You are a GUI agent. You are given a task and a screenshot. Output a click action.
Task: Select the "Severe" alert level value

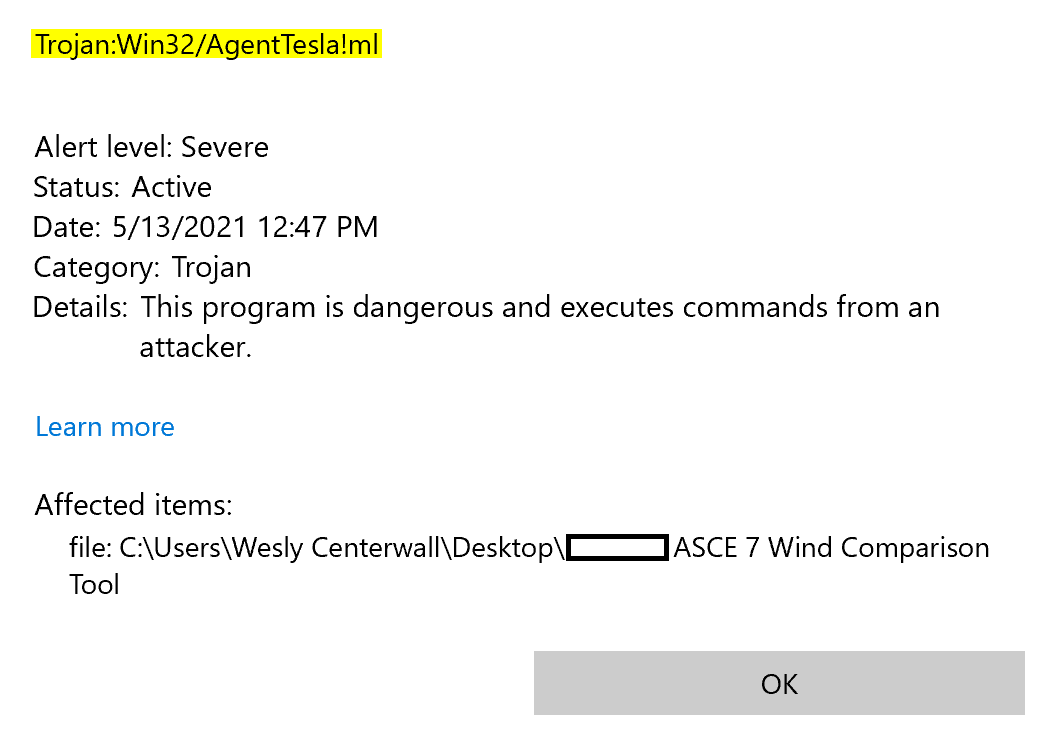point(225,148)
